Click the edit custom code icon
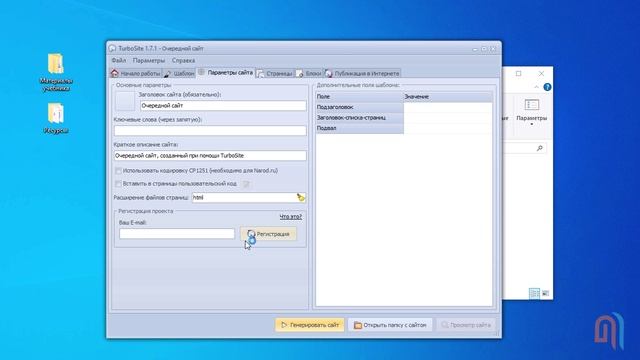The height and width of the screenshot is (360, 640). [x=246, y=184]
